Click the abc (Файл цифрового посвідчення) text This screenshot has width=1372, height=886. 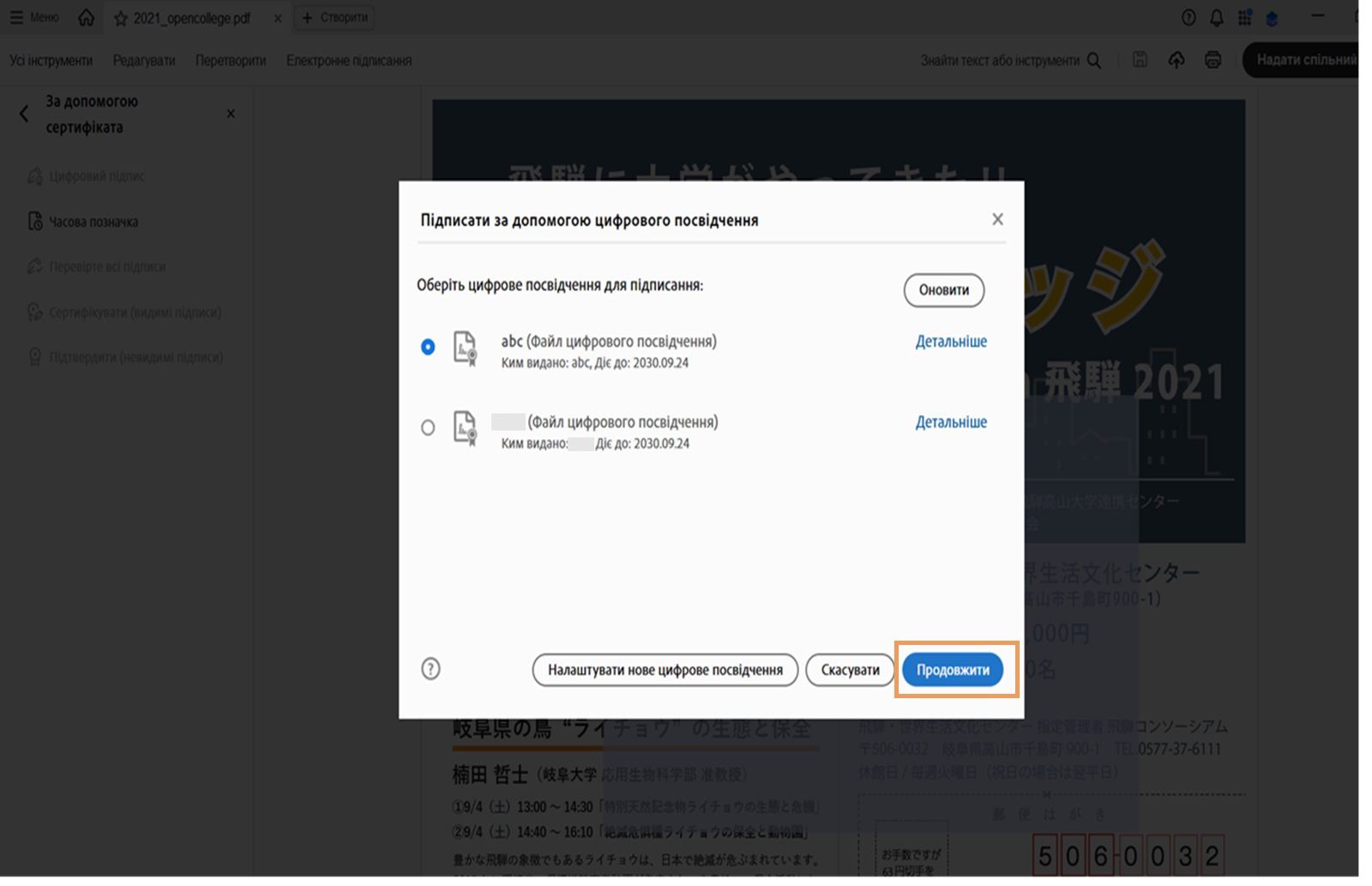tap(609, 341)
